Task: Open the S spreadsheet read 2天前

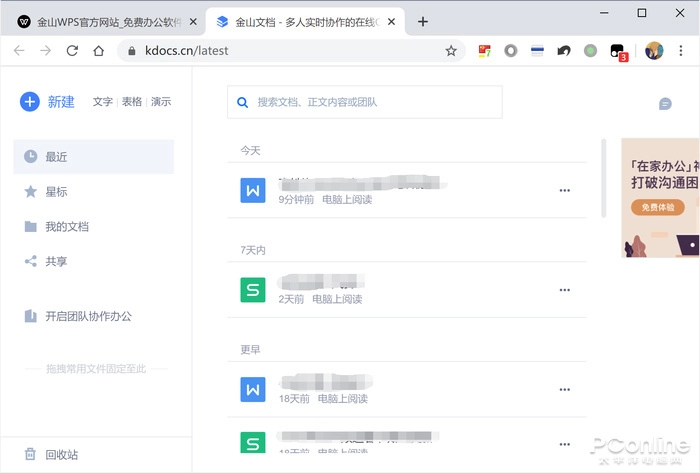Action: (x=406, y=290)
